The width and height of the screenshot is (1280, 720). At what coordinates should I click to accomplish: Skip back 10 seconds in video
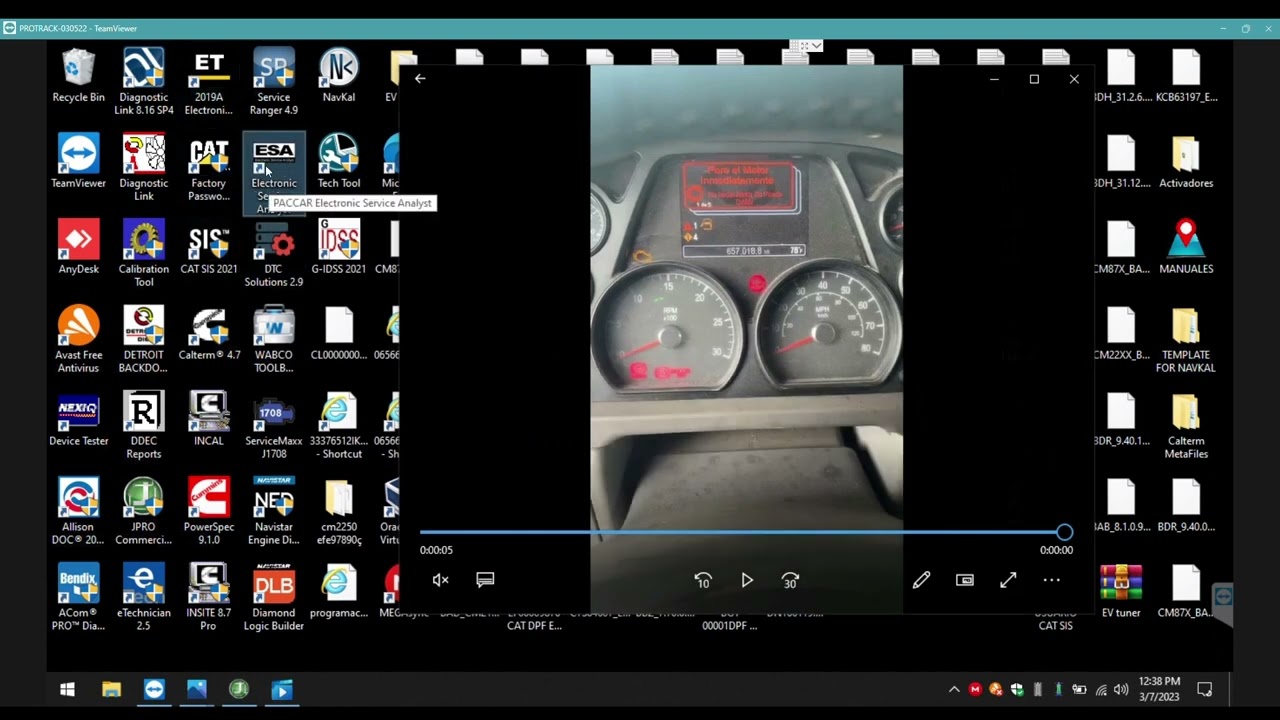703,580
